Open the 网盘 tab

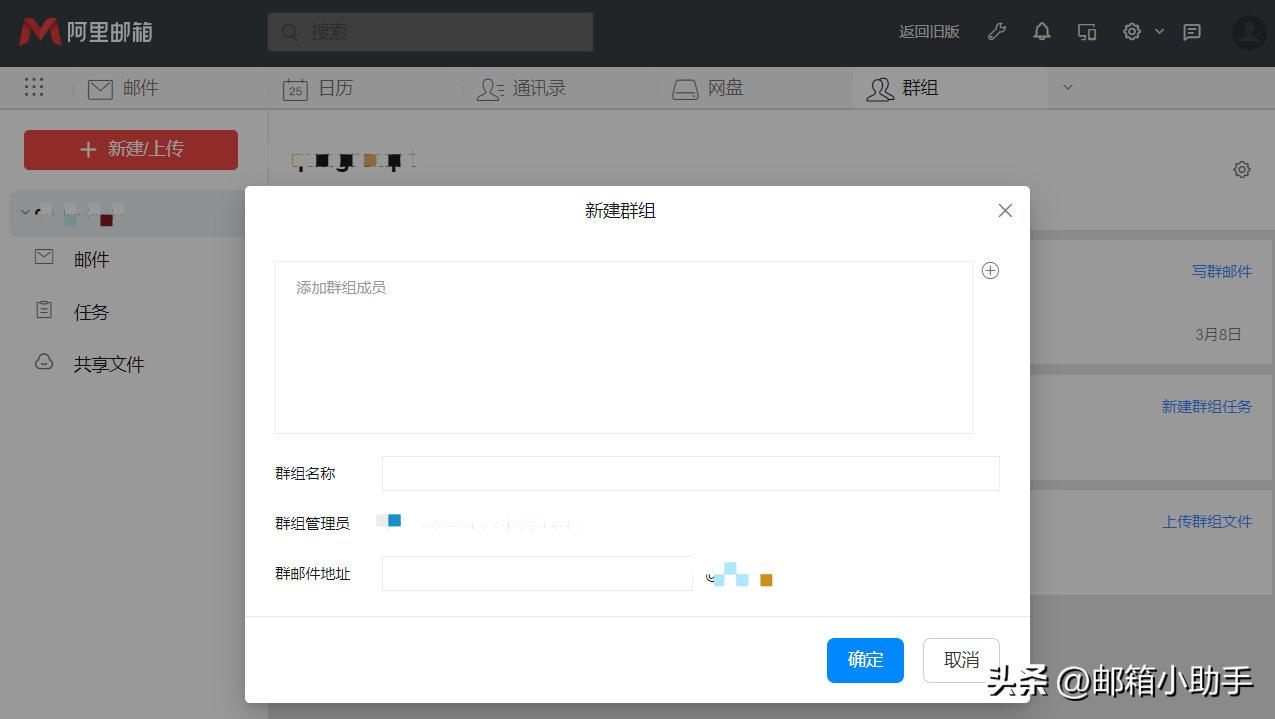point(708,88)
